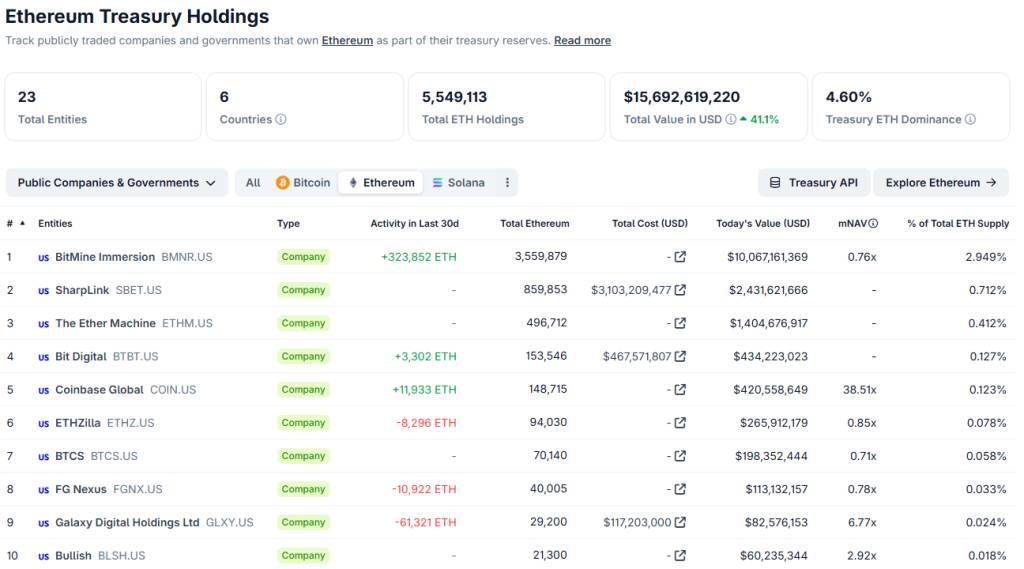Click the $3,103,209,477 total cost value
The height and width of the screenshot is (569, 1024).
(x=631, y=290)
